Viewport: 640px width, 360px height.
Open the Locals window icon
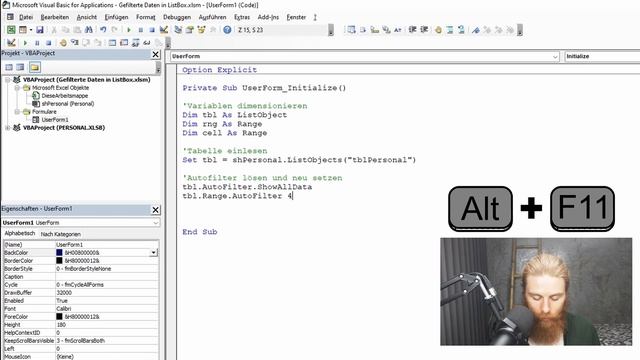[x=112, y=43]
